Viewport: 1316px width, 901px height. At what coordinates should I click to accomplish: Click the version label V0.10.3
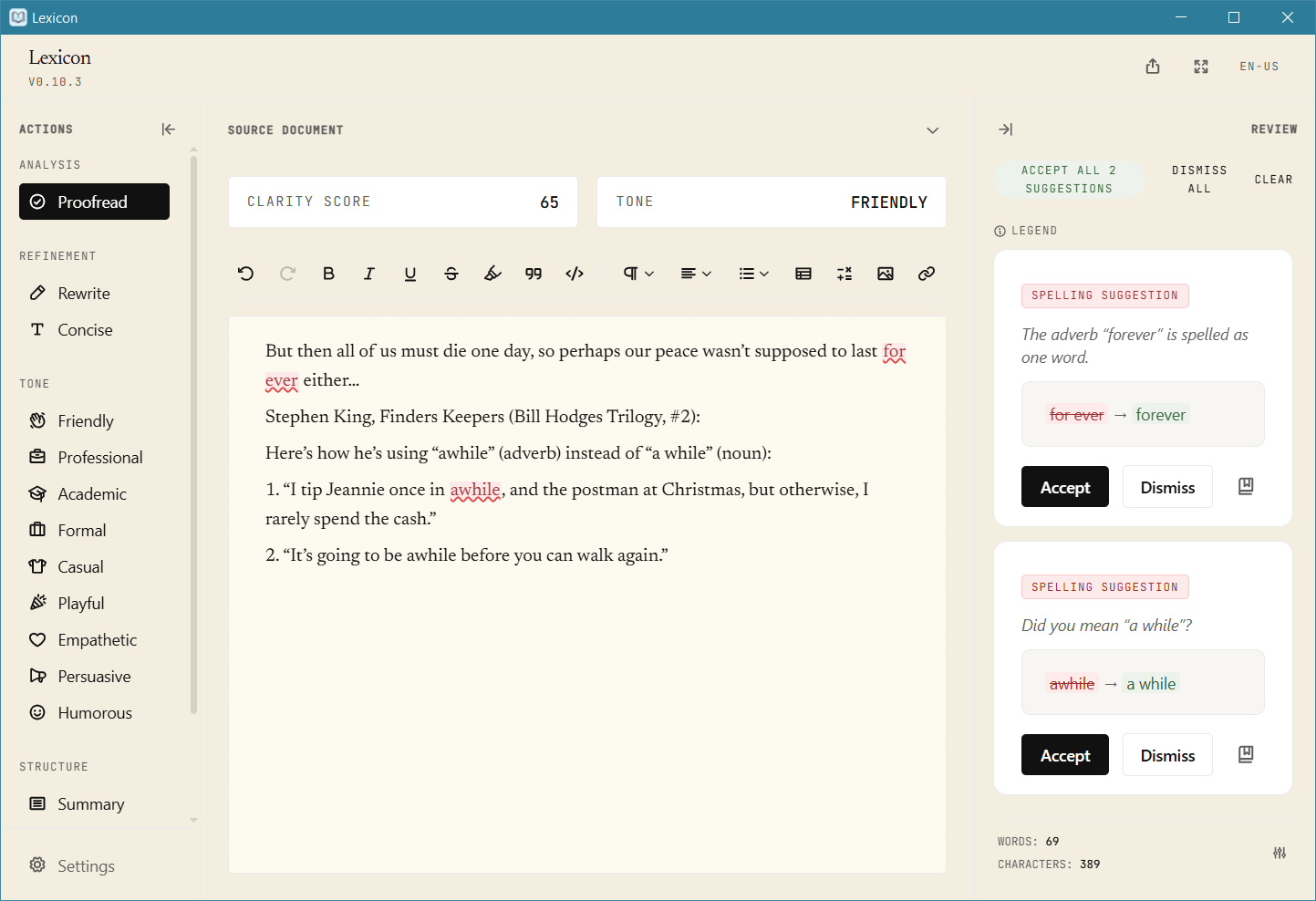pos(55,82)
